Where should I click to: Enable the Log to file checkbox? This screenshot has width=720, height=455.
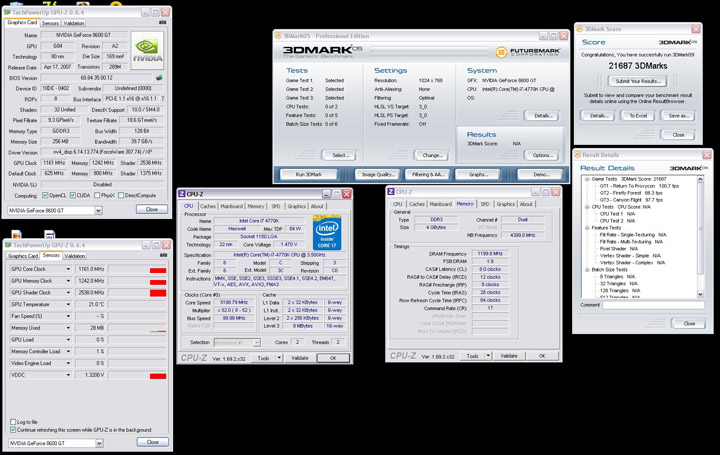coord(13,421)
